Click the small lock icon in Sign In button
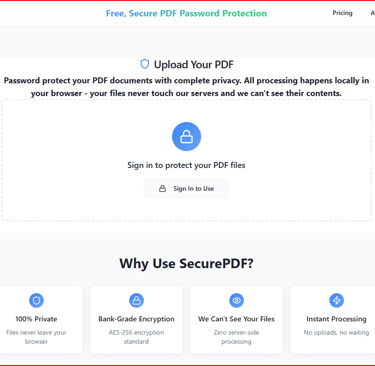Viewport: 375px width, 366px height. tap(162, 189)
